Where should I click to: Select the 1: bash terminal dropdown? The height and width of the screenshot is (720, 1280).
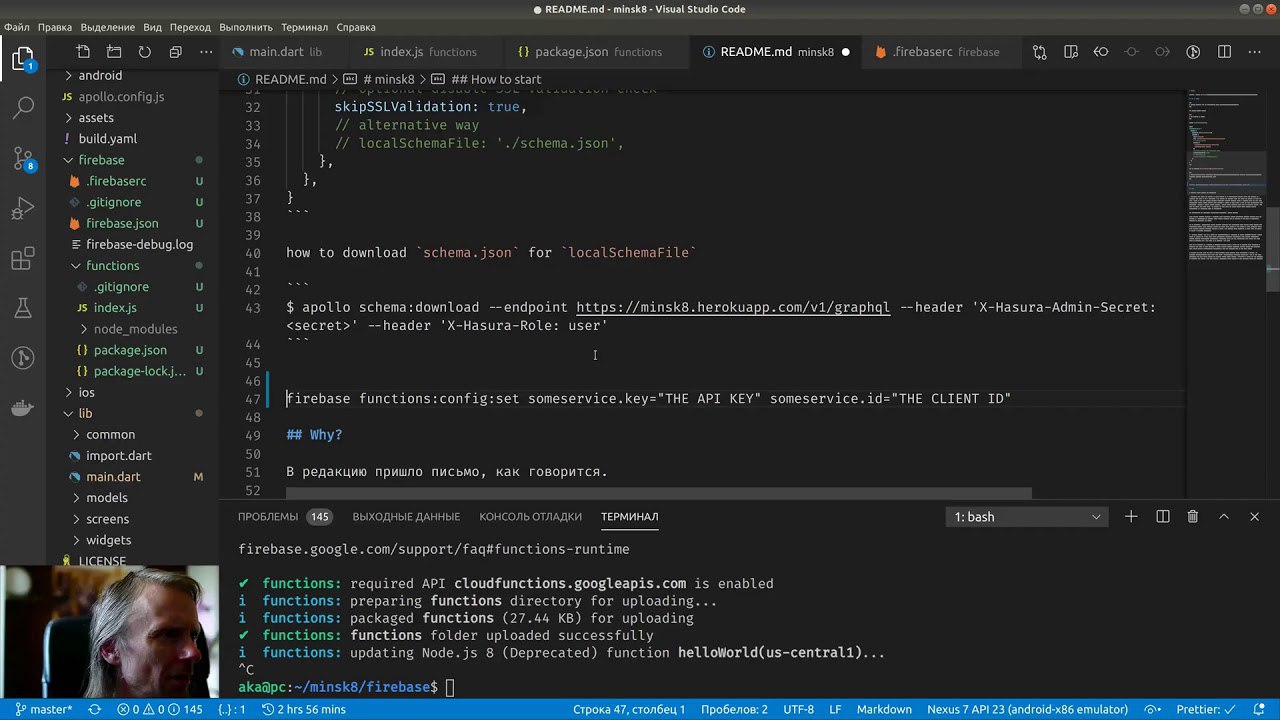(1027, 517)
